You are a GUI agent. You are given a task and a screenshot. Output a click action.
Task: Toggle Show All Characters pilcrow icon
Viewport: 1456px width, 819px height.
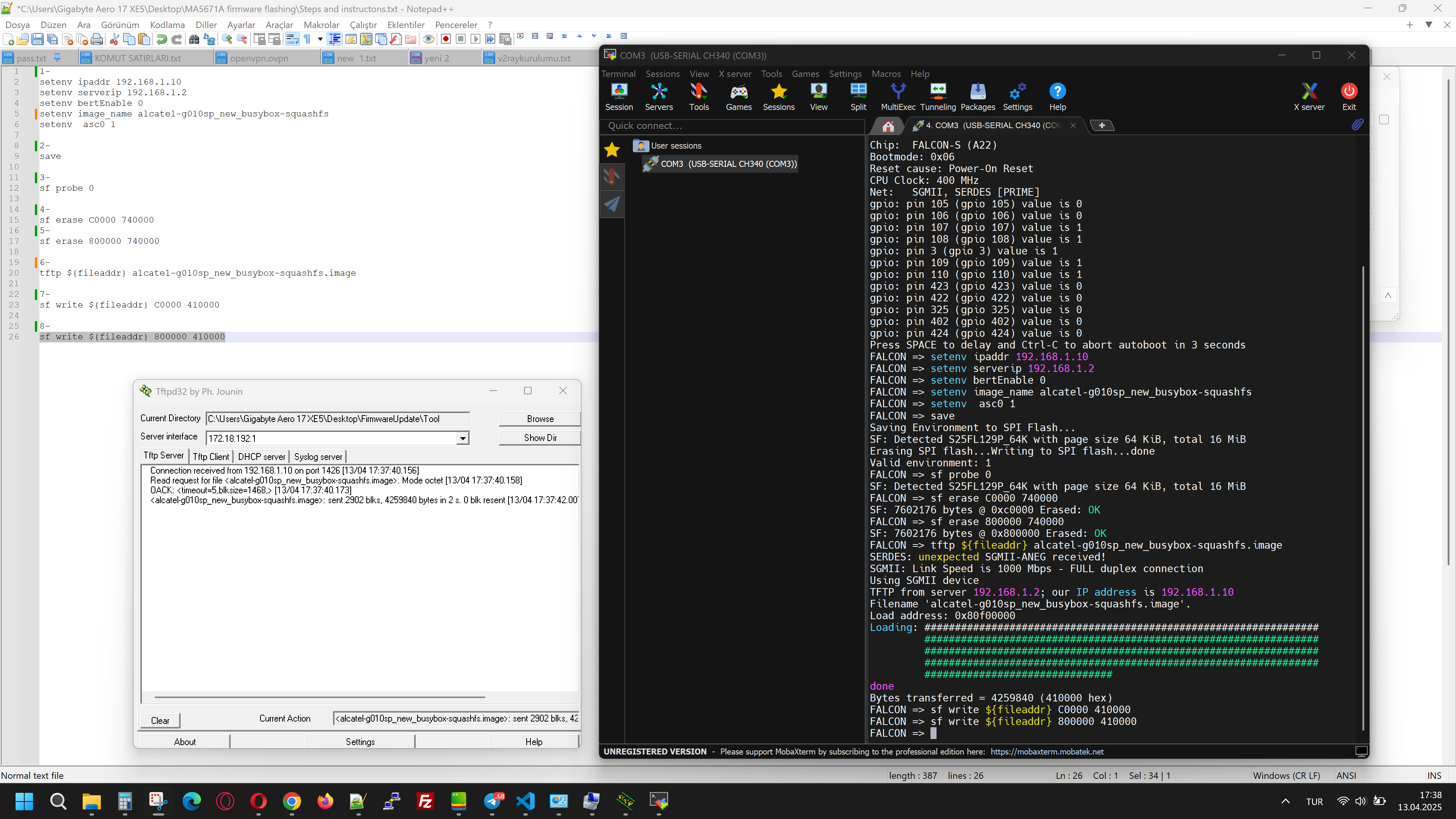pos(307,39)
